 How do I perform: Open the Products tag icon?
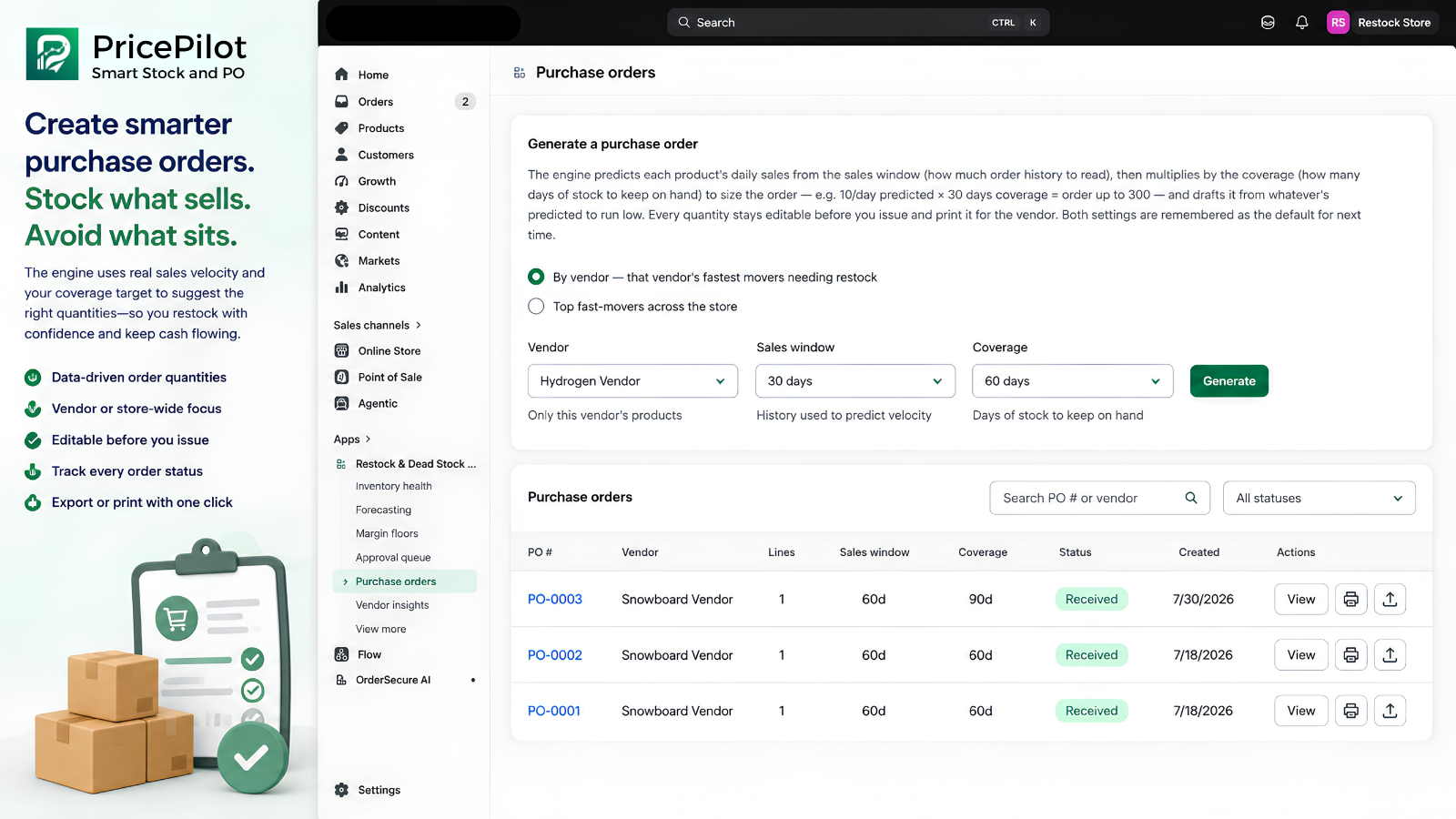coord(341,128)
